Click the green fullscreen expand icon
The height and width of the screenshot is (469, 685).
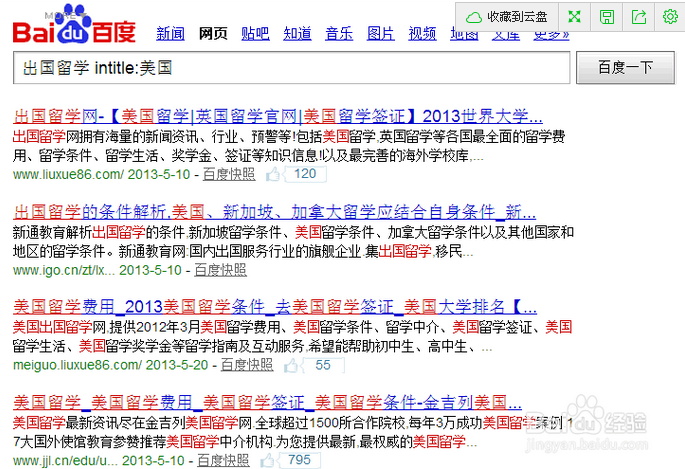click(574, 17)
